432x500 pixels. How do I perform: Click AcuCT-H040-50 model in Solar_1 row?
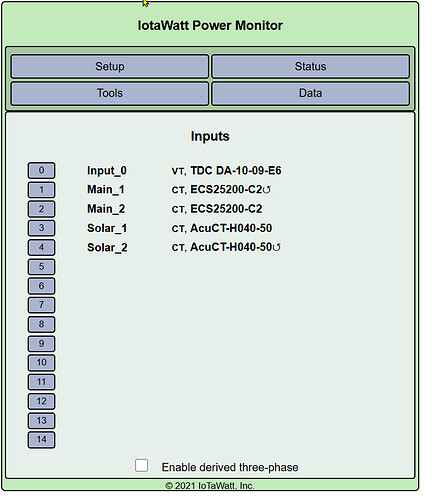click(x=231, y=228)
